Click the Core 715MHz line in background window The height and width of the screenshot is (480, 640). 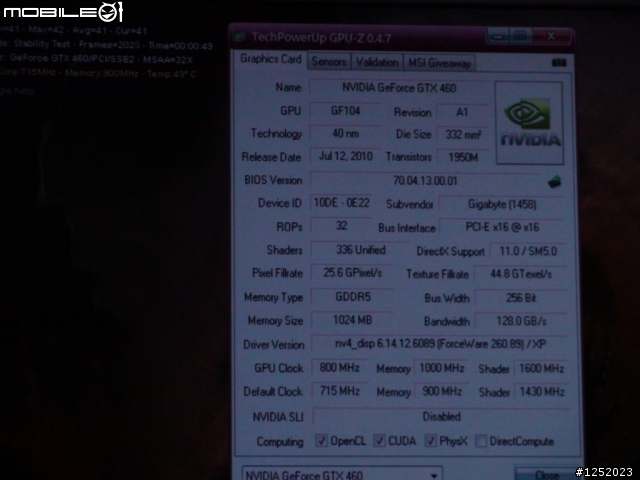[98, 73]
